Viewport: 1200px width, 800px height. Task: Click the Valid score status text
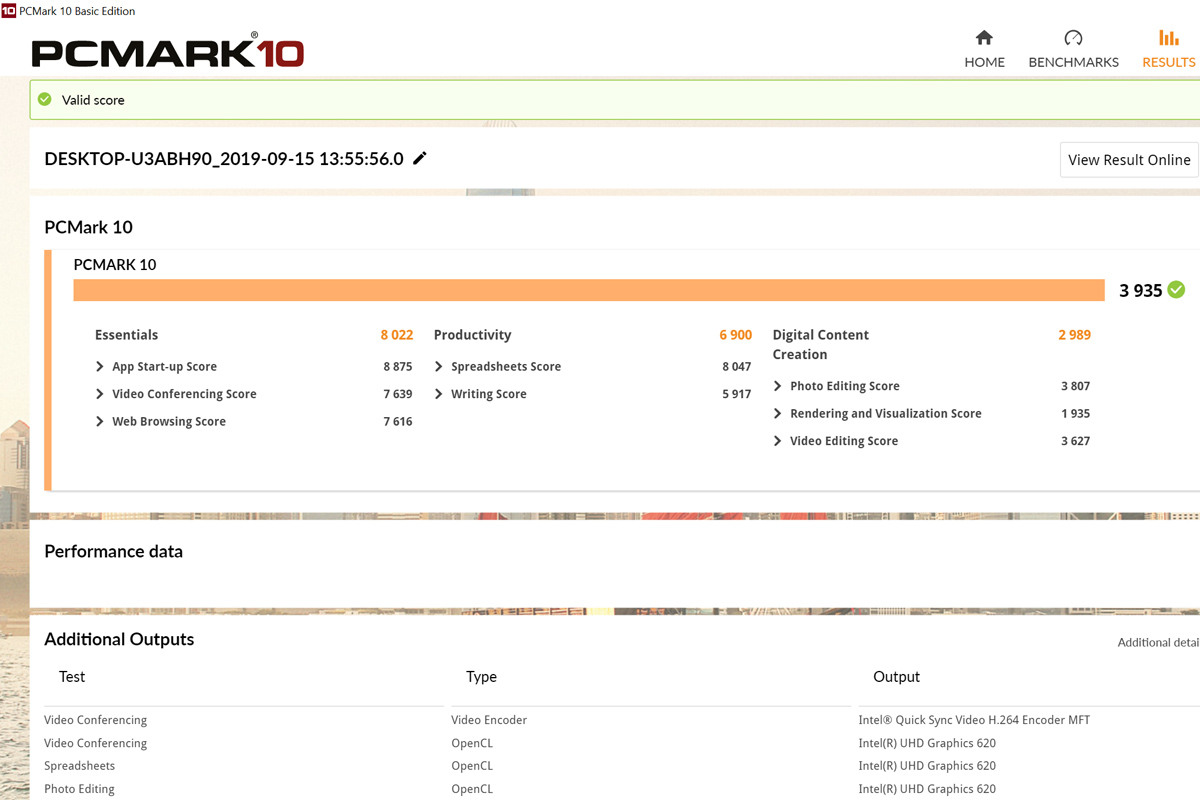[93, 100]
